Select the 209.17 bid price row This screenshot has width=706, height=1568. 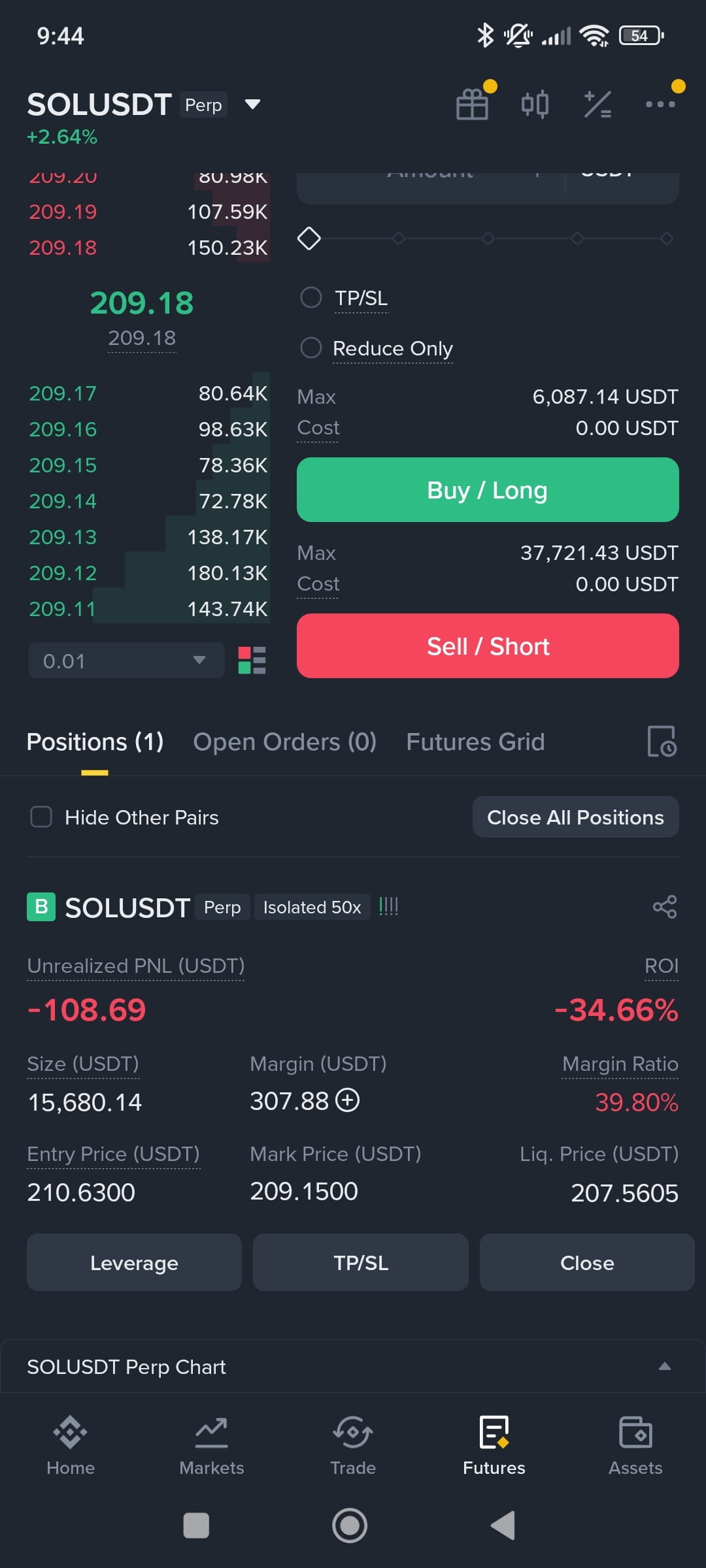pos(148,393)
